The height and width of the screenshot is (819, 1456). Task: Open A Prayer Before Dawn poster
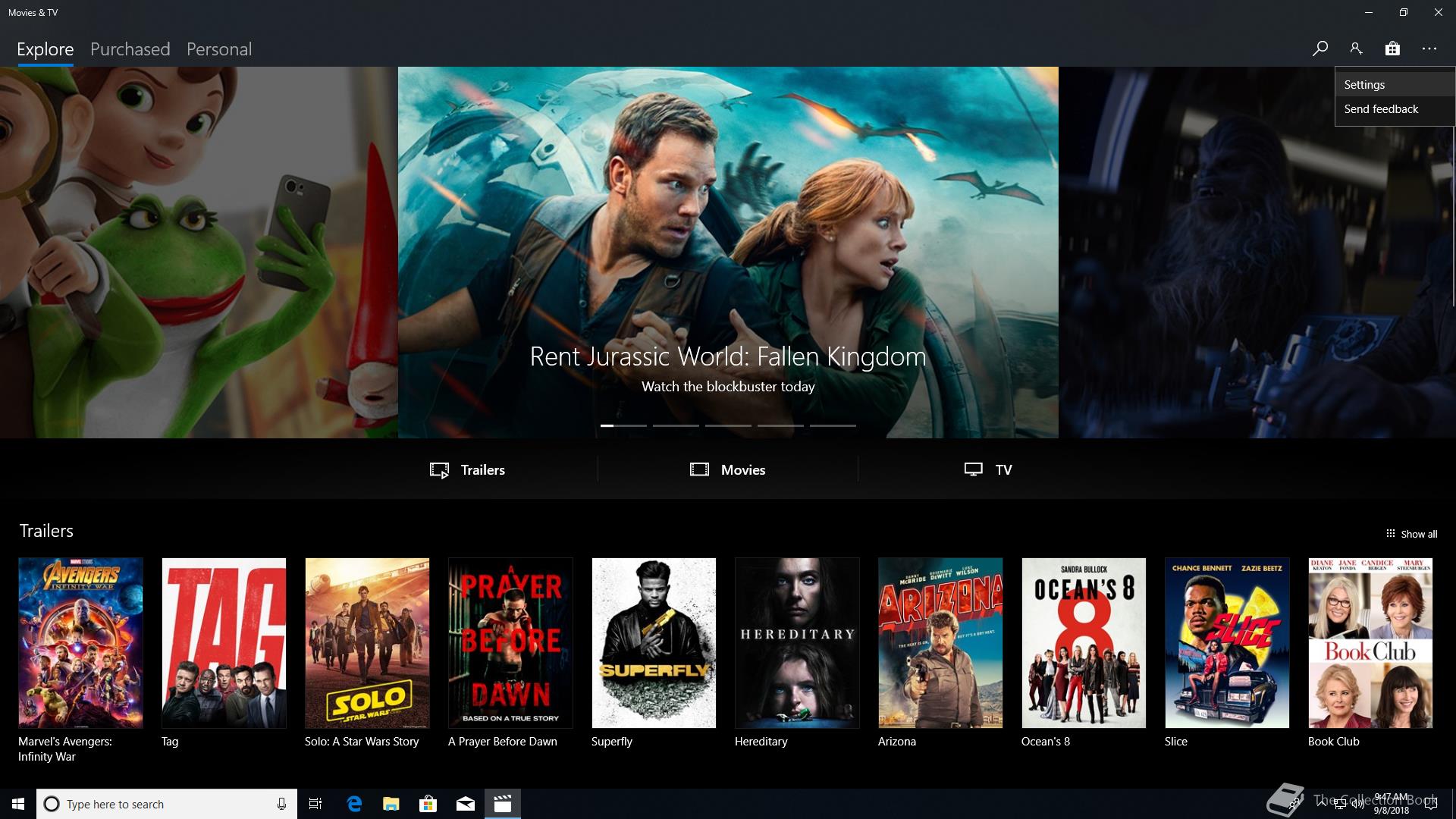(510, 643)
